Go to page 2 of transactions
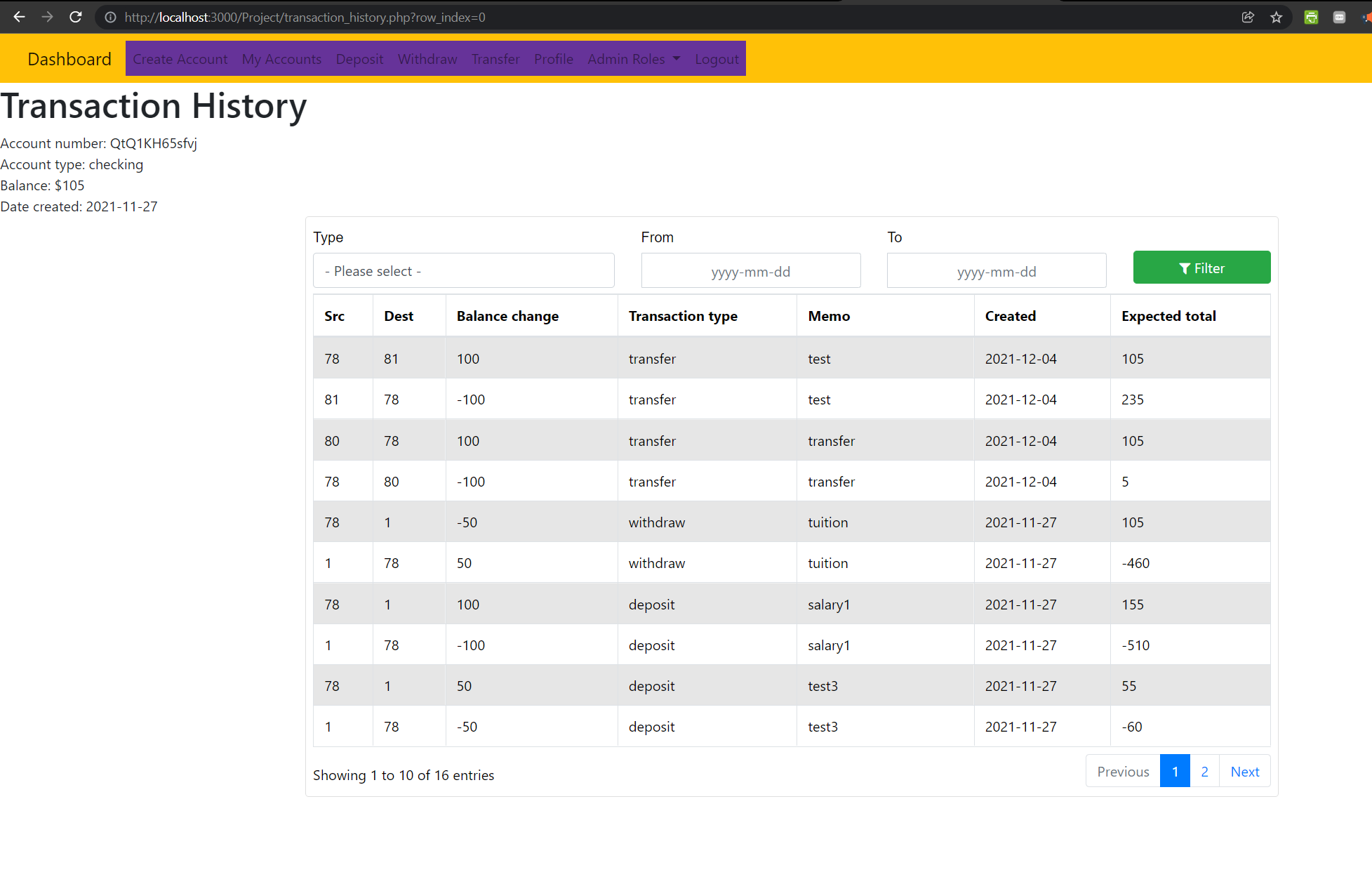Viewport: 1372px width, 884px height. pos(1204,771)
